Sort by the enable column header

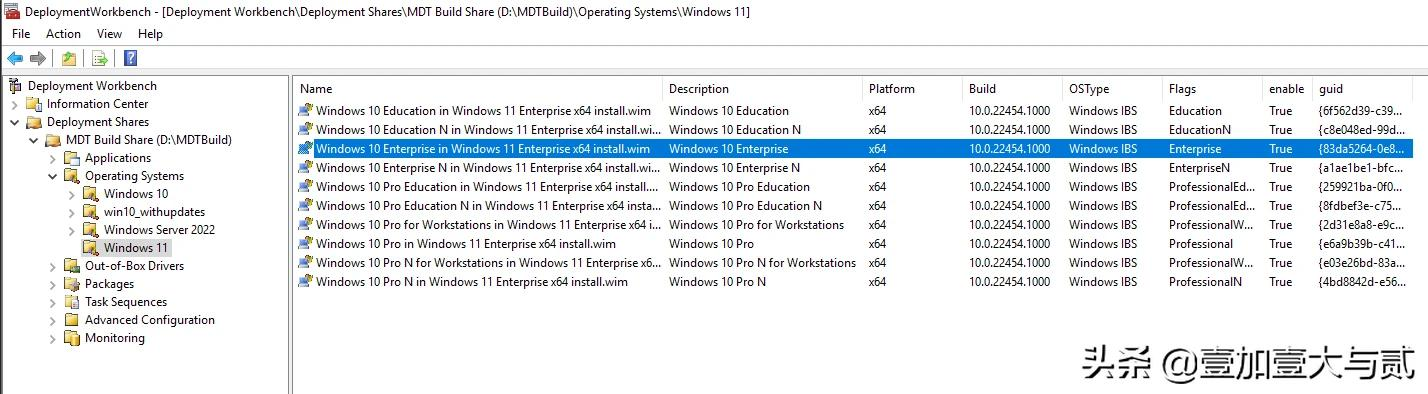pyautogui.click(x=1287, y=89)
